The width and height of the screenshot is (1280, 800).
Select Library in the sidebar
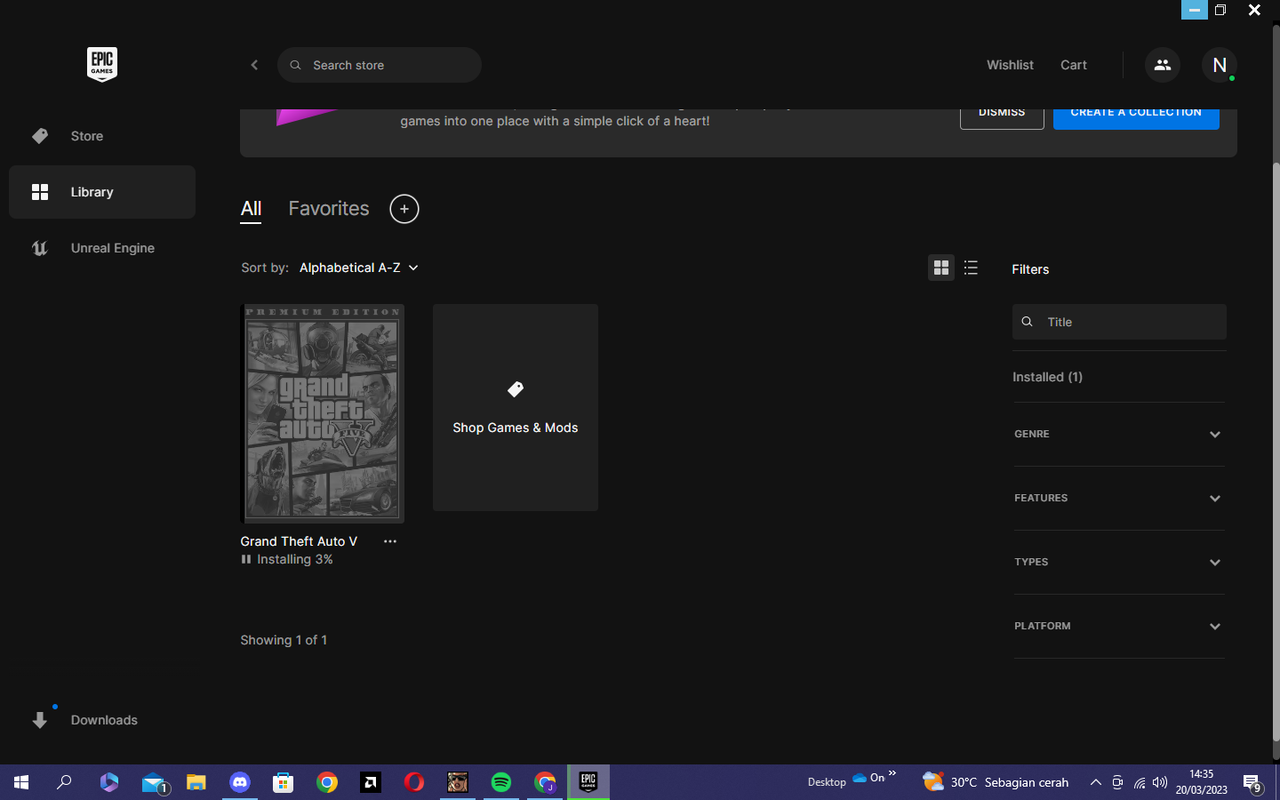point(102,192)
